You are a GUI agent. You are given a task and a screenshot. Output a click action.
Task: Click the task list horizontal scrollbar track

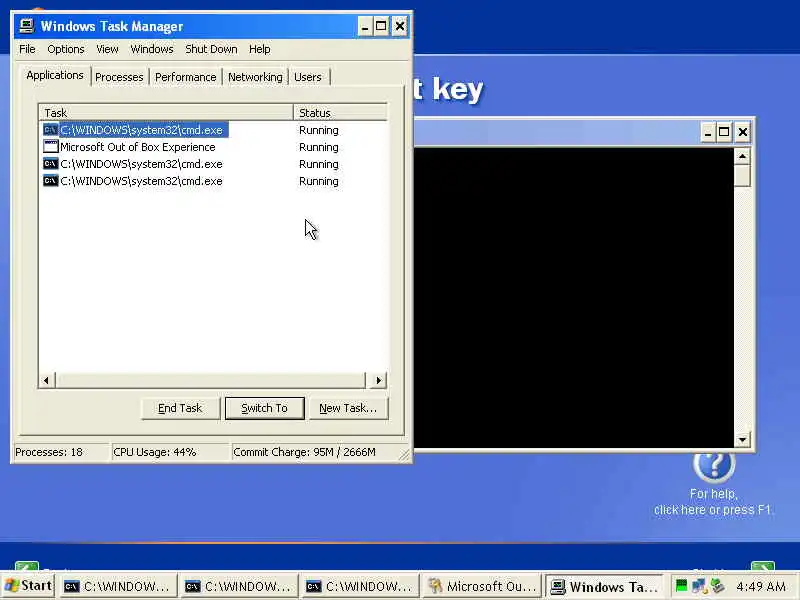pos(210,380)
